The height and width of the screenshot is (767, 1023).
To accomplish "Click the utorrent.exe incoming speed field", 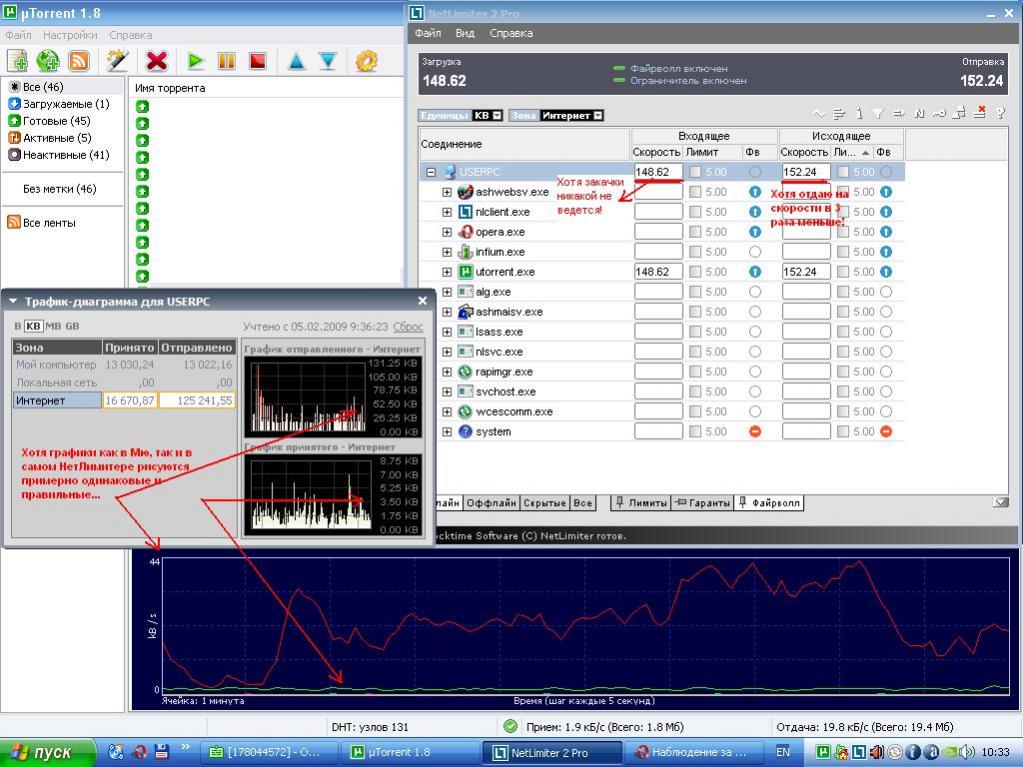I will [x=658, y=272].
